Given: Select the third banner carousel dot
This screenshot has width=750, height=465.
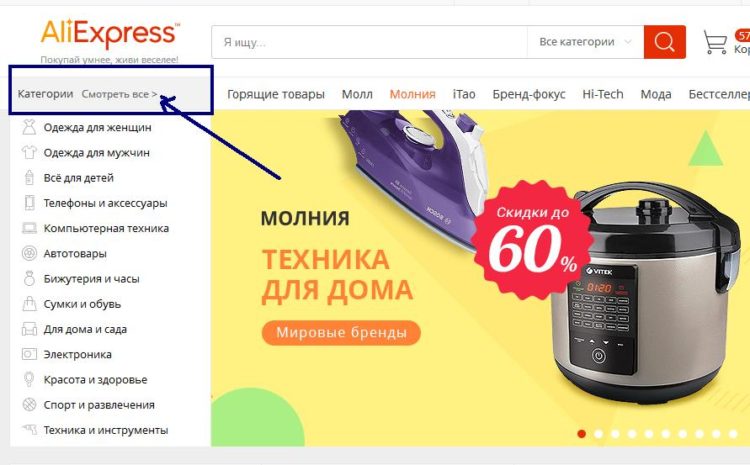Looking at the screenshot, I should point(615,433).
